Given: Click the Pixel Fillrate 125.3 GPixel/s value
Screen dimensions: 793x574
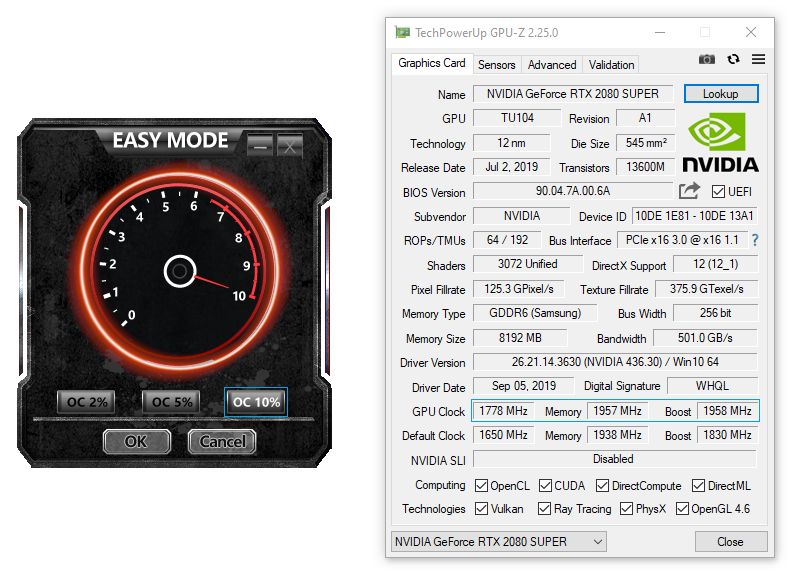Looking at the screenshot, I should tap(518, 289).
